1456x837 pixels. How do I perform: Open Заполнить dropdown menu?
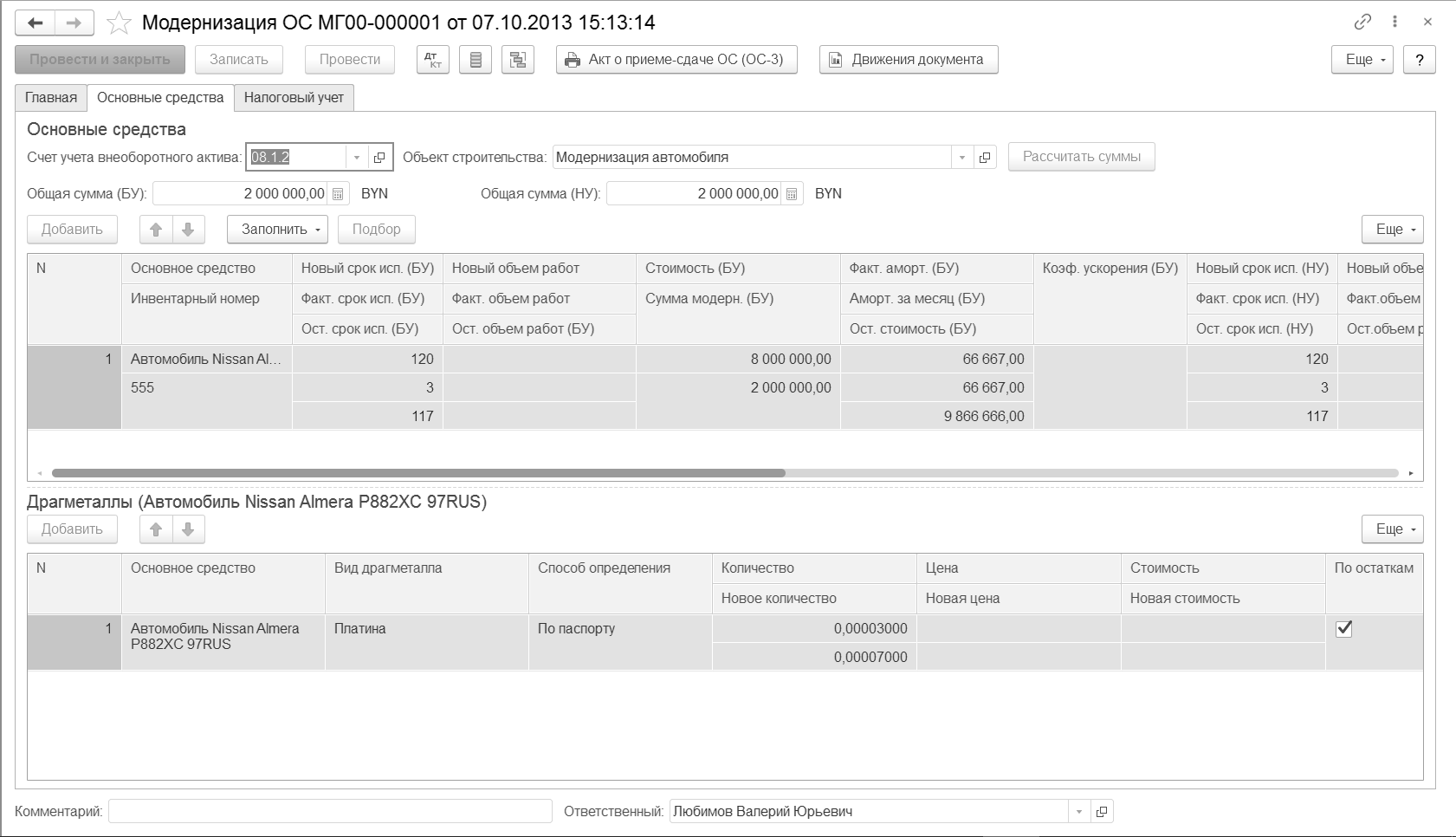(278, 230)
